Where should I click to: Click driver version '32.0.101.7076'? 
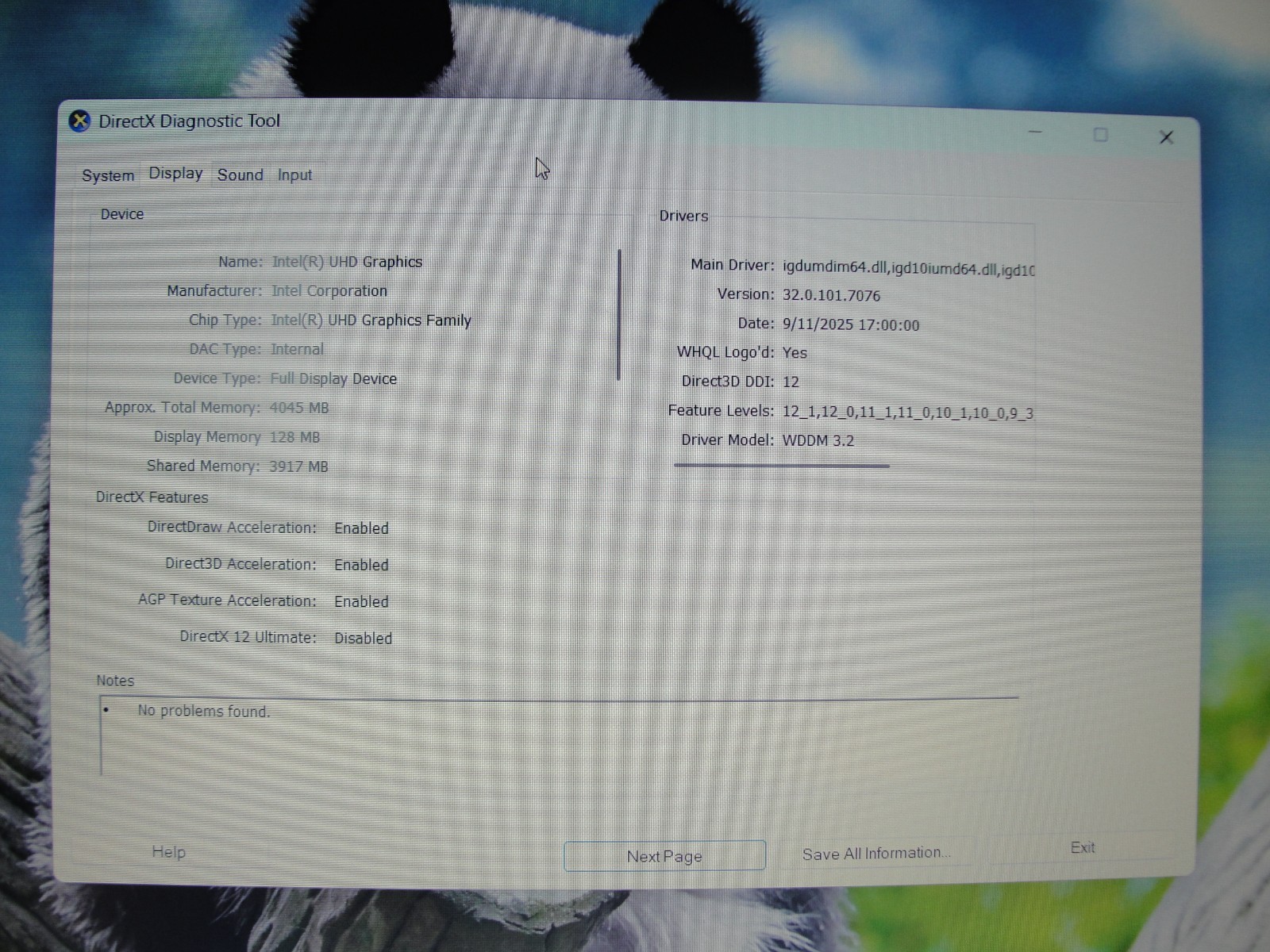click(831, 296)
